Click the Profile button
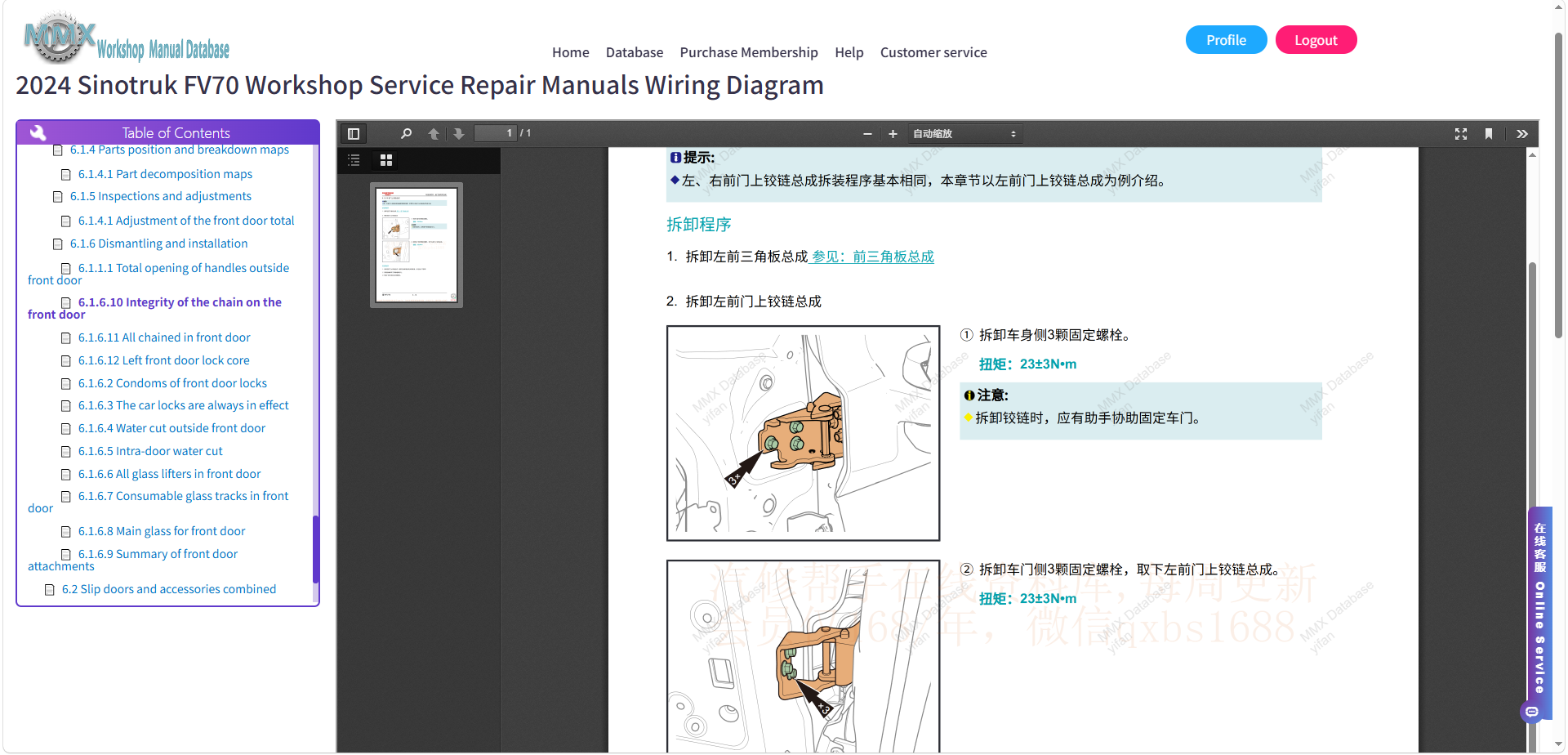The image size is (1568, 755). pyautogui.click(x=1226, y=40)
